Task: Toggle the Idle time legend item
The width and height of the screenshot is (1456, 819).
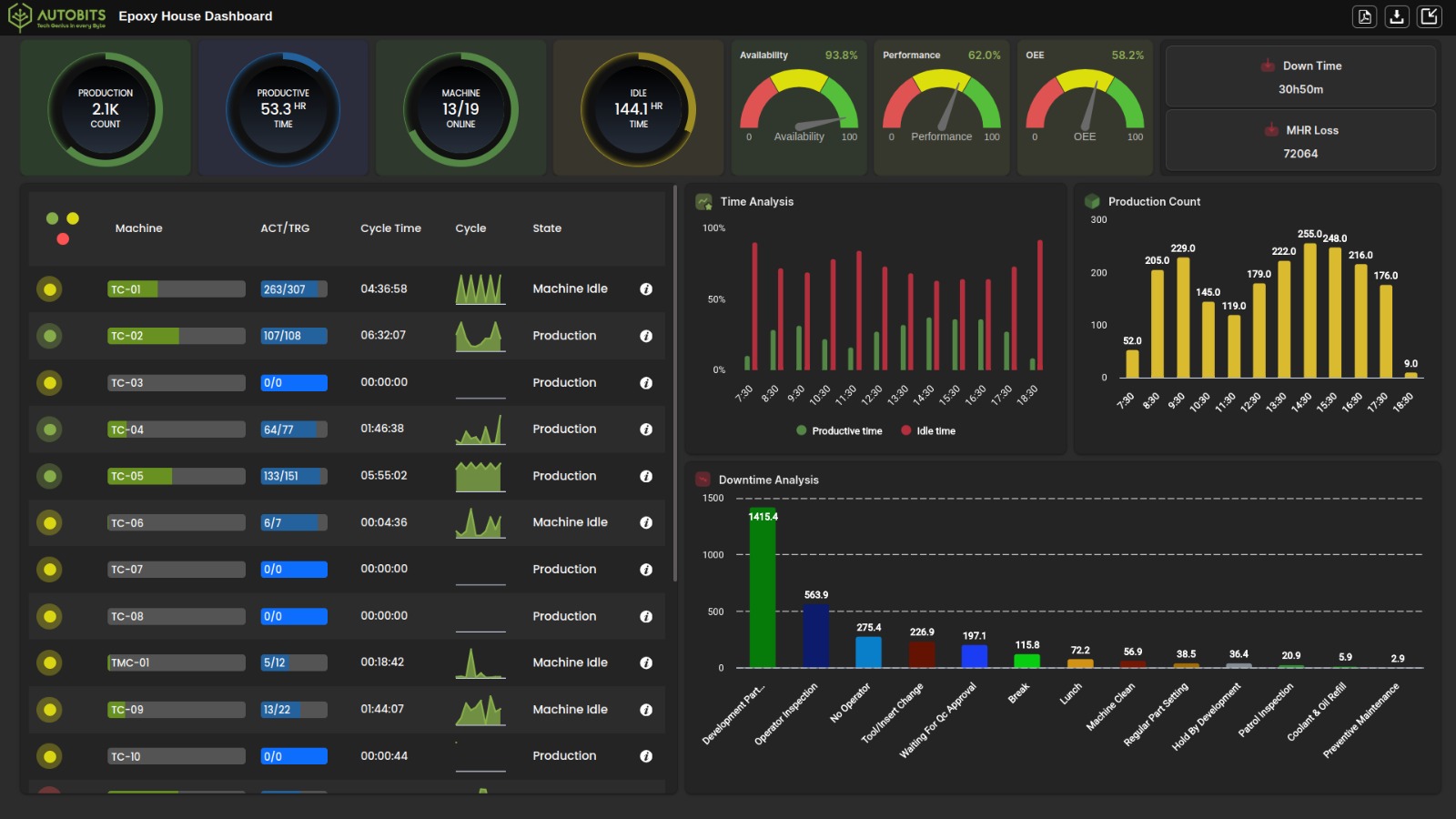Action: (x=928, y=431)
